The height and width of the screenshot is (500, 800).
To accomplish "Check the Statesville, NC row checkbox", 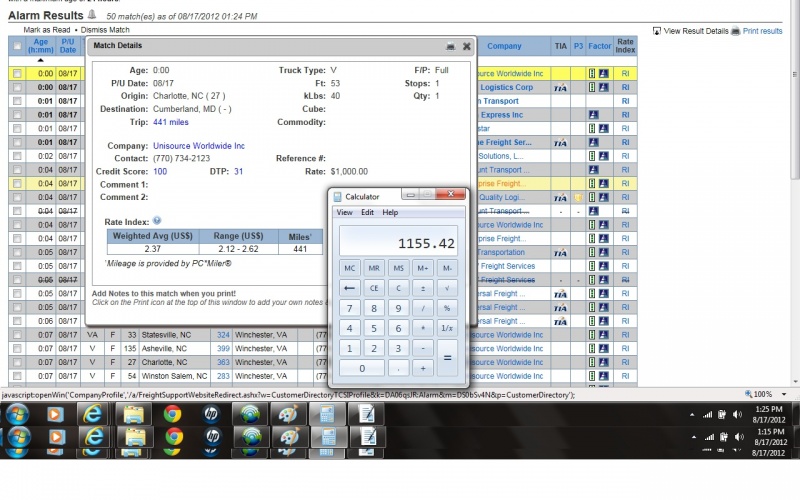I will (17, 335).
